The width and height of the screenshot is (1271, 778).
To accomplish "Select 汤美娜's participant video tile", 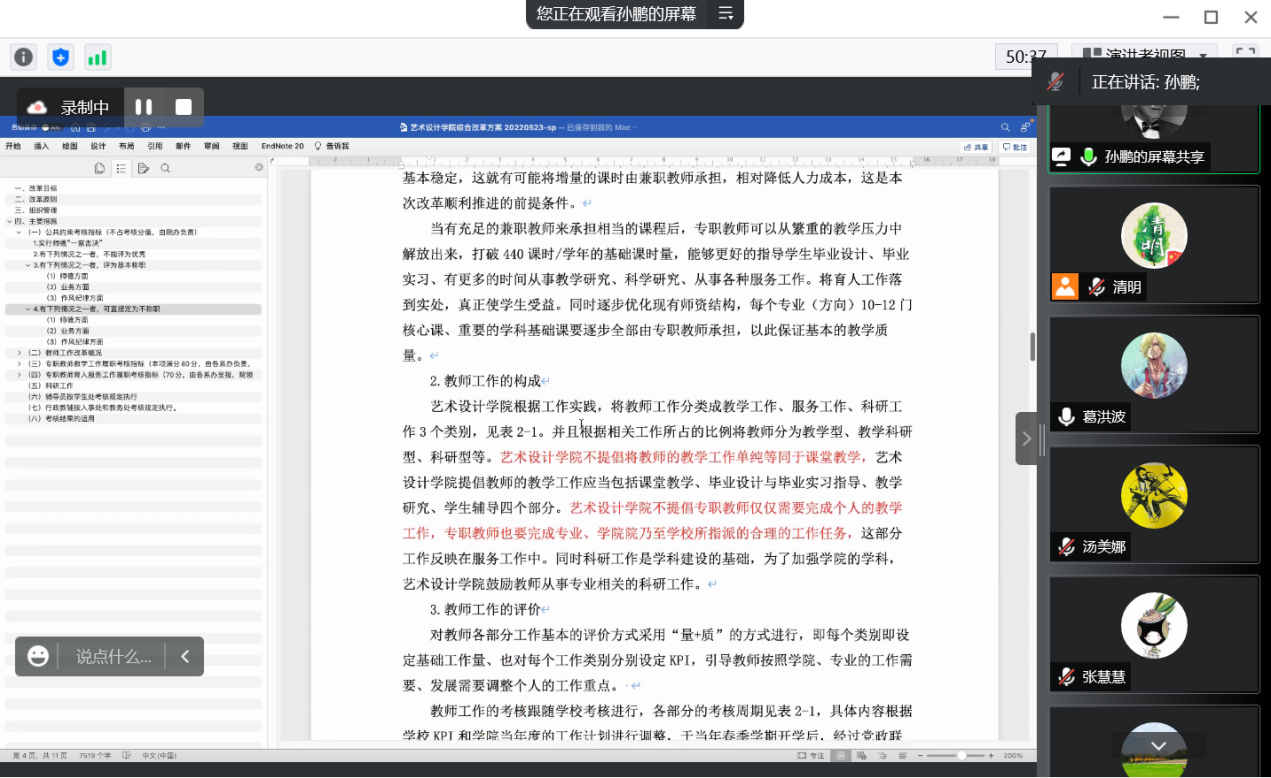I will 1153,504.
